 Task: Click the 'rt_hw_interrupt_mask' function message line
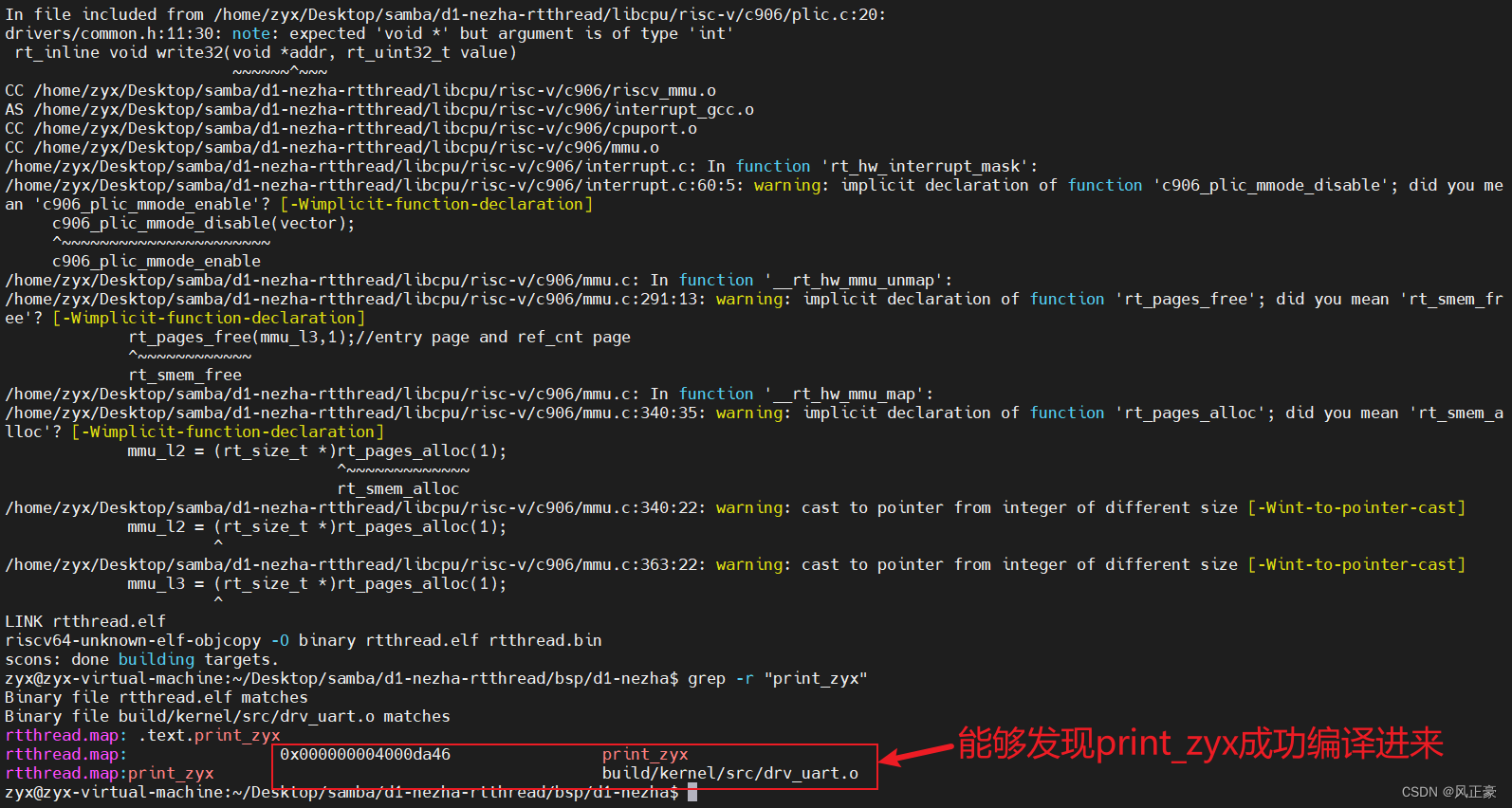(522, 166)
